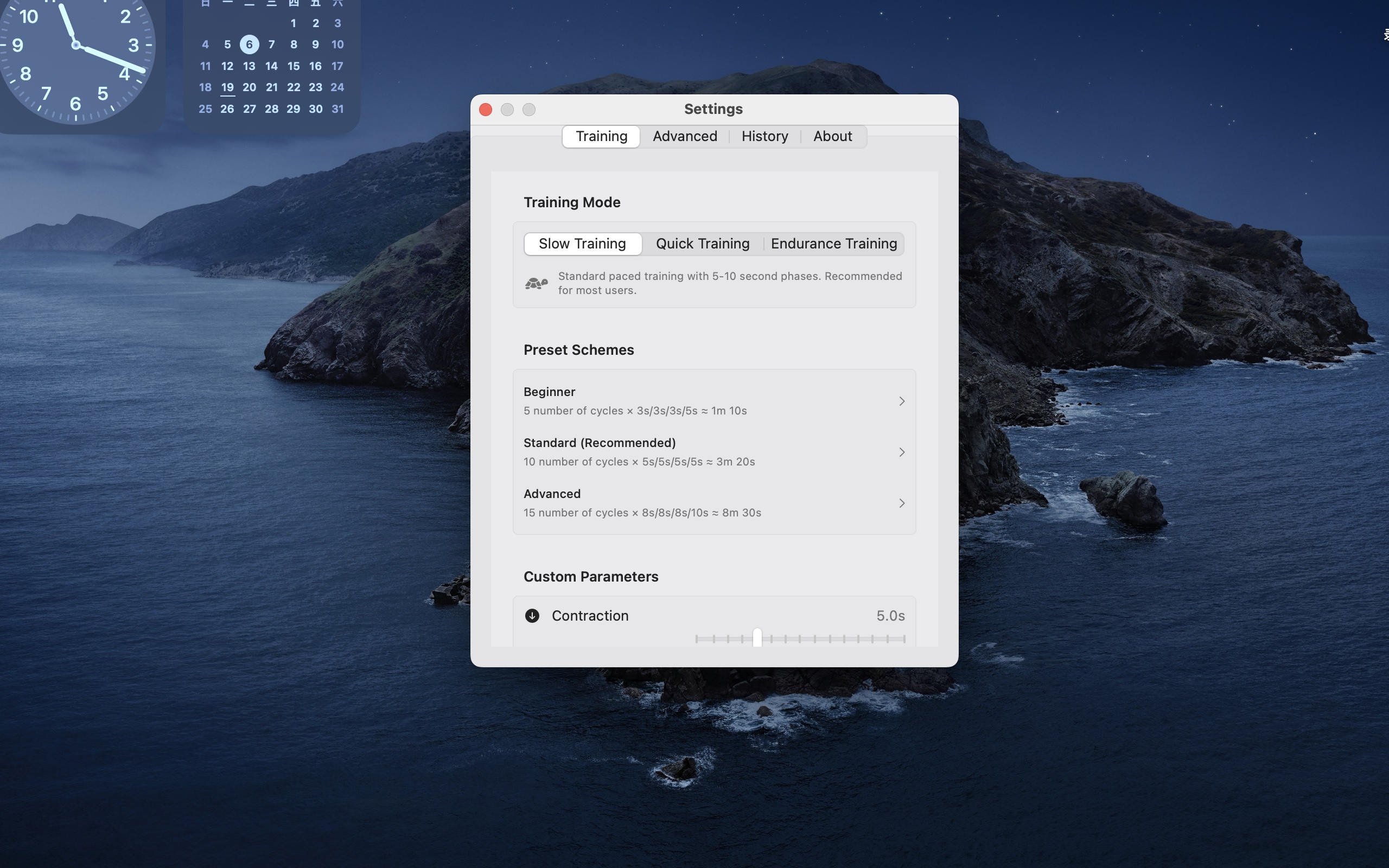Image resolution: width=1389 pixels, height=868 pixels.
Task: Click date 19 in the calendar widget
Action: pyautogui.click(x=227, y=87)
